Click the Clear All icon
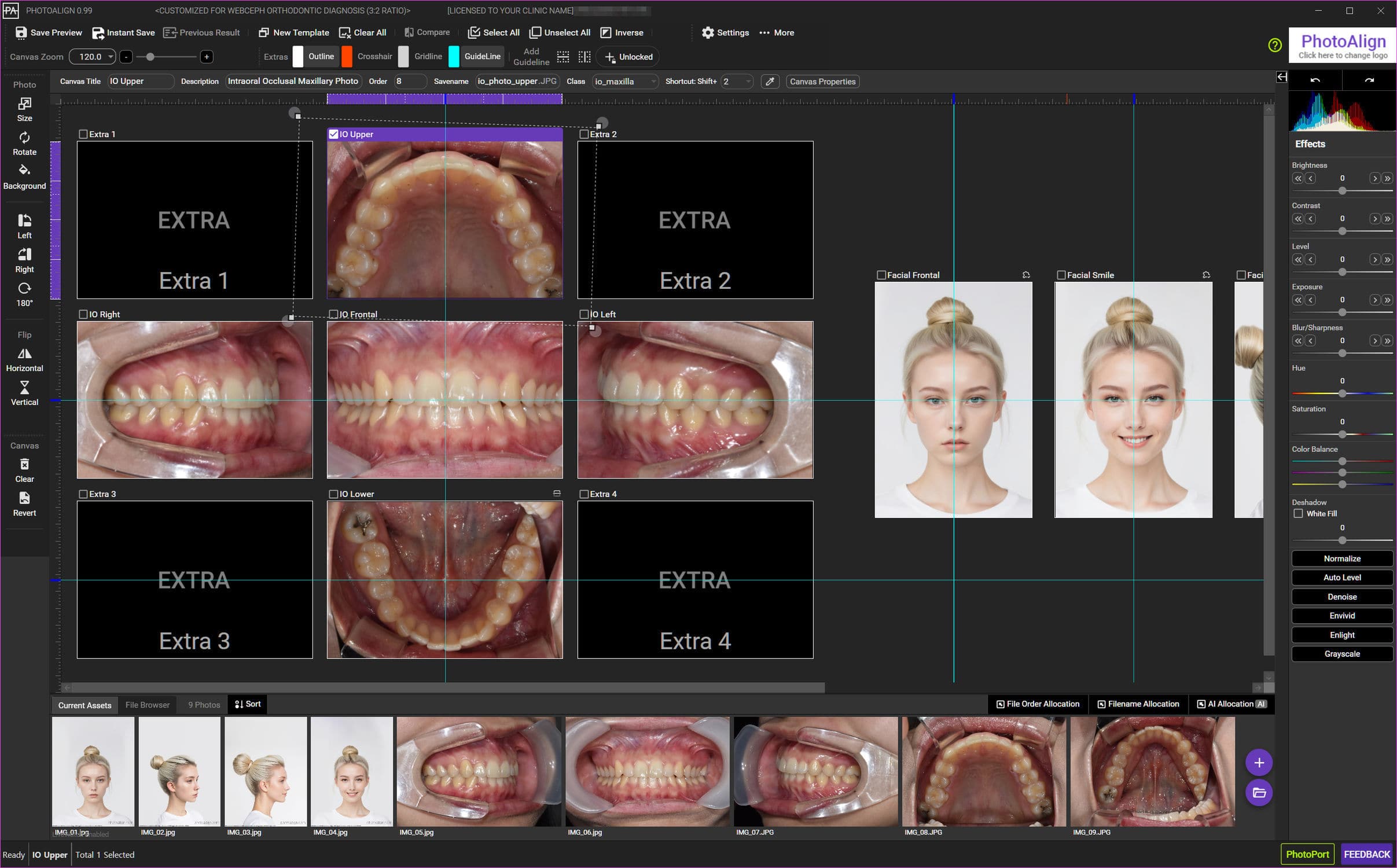Image resolution: width=1397 pixels, height=868 pixels. click(345, 32)
